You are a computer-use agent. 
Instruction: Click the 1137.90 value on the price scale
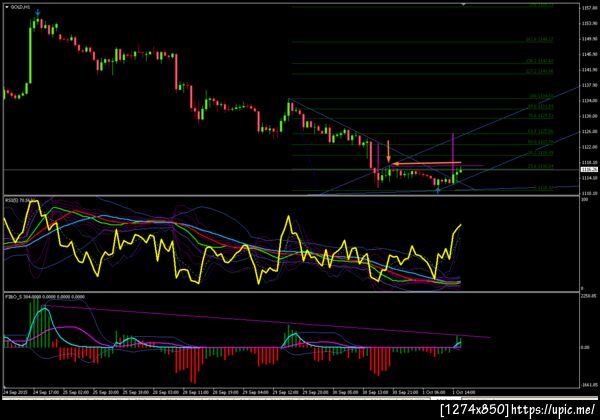click(589, 85)
